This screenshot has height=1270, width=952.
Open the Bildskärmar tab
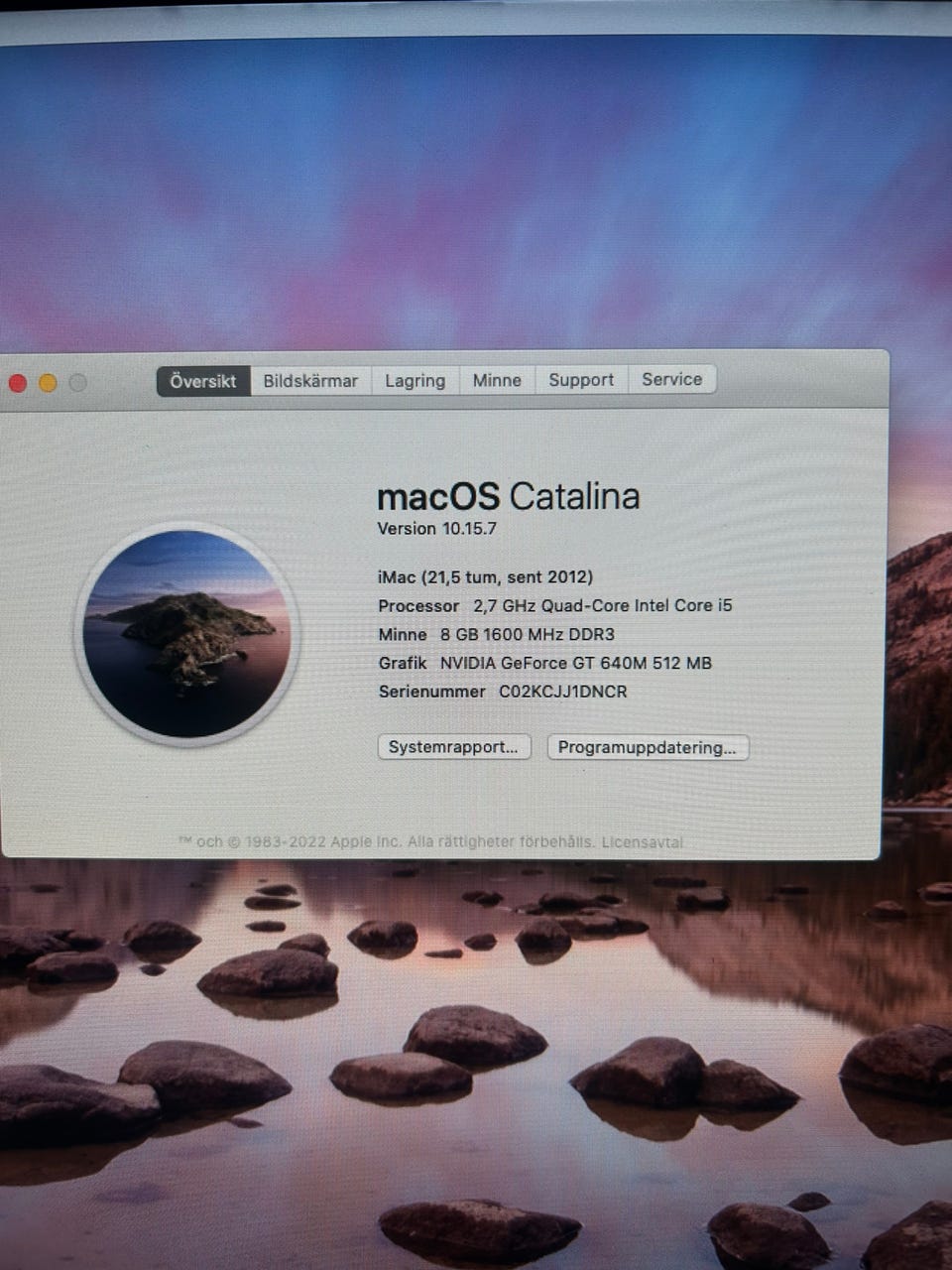point(310,381)
